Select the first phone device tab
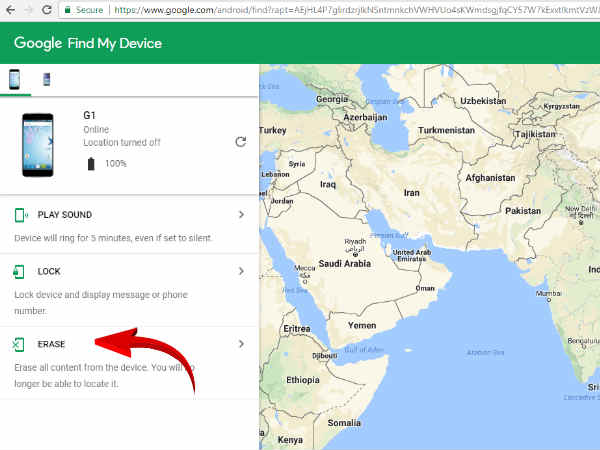Viewport: 600px width, 450px height. tap(15, 80)
